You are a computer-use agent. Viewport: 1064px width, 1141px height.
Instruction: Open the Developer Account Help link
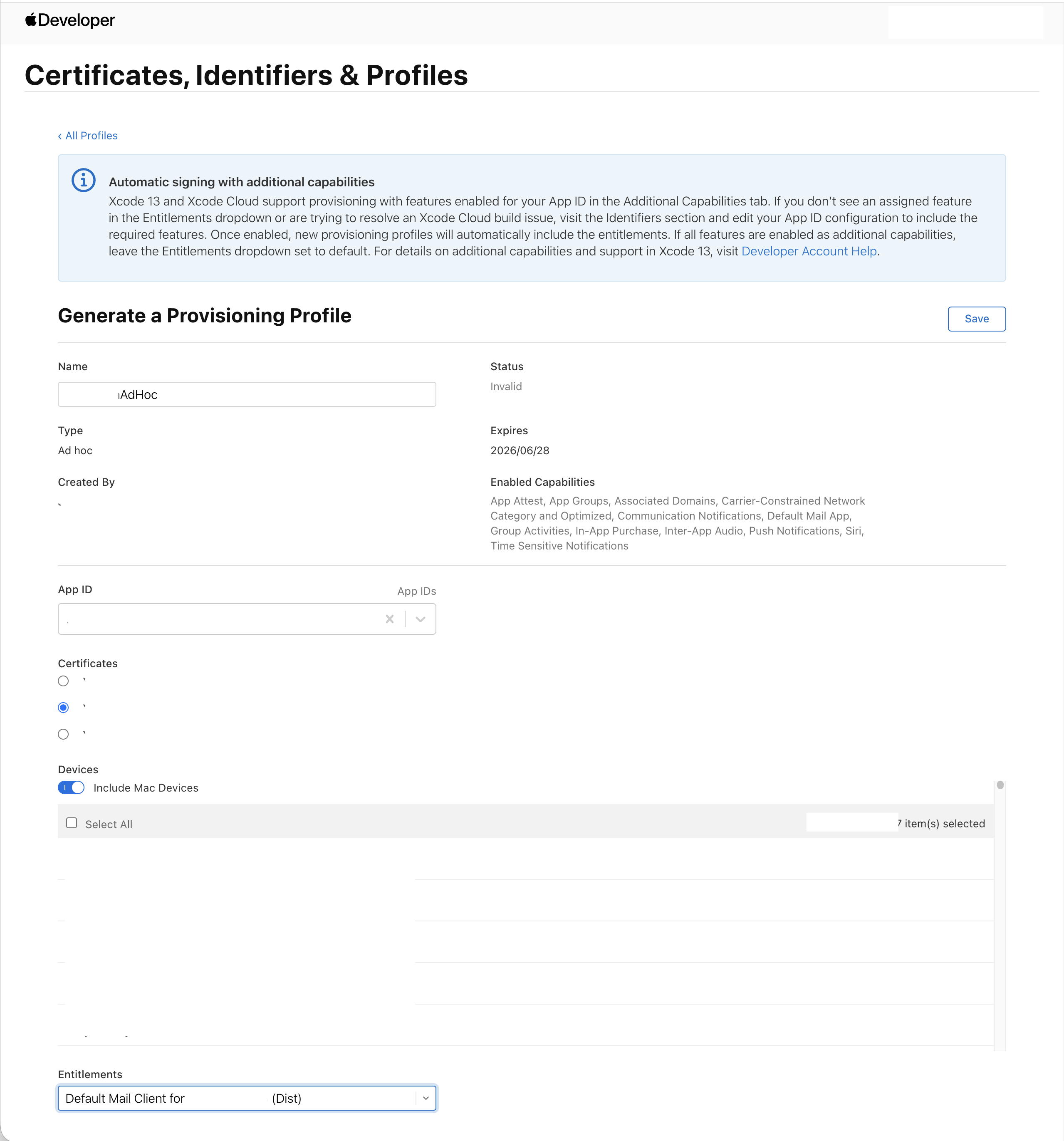[809, 251]
